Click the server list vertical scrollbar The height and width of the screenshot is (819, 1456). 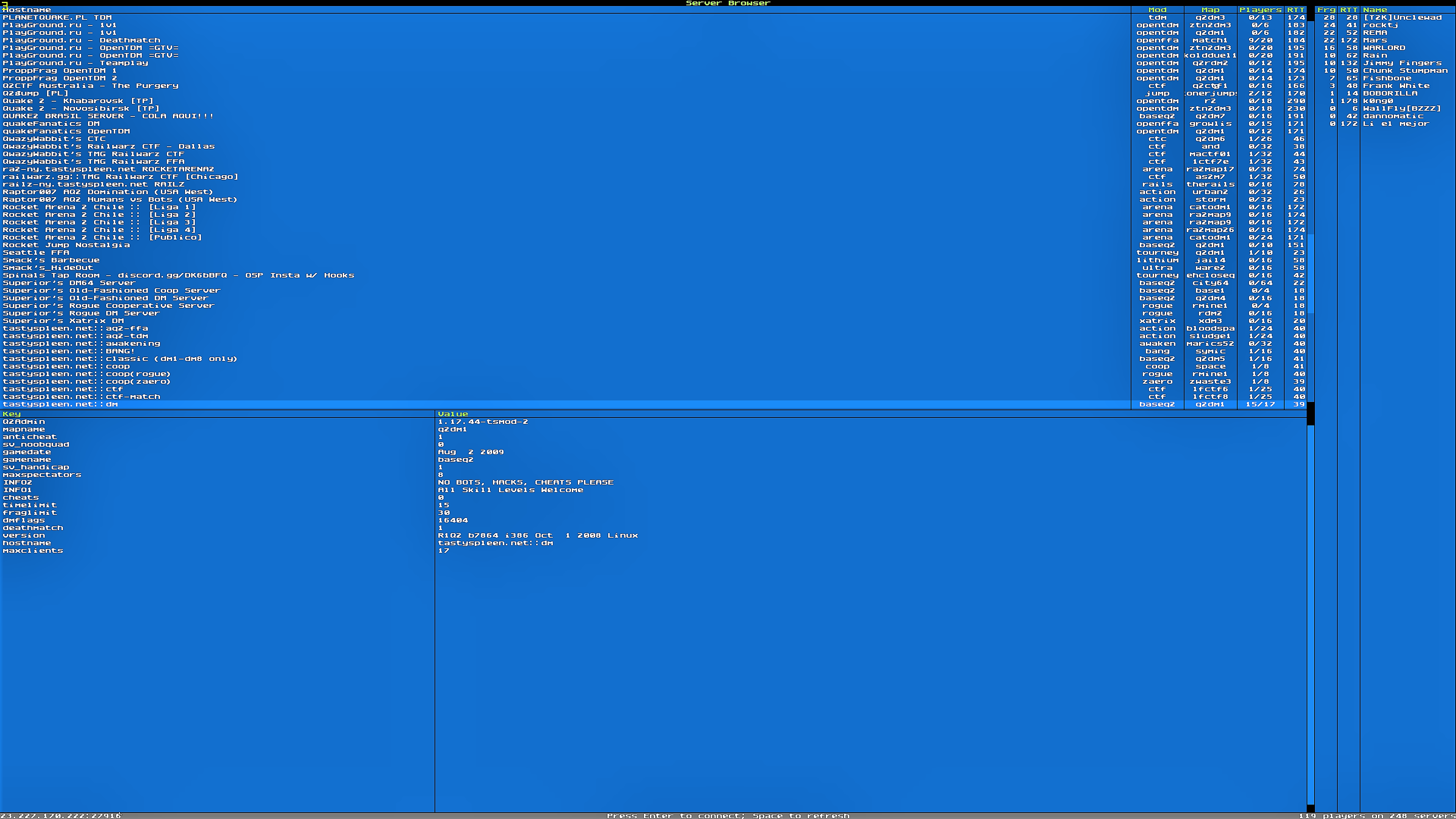1311,208
